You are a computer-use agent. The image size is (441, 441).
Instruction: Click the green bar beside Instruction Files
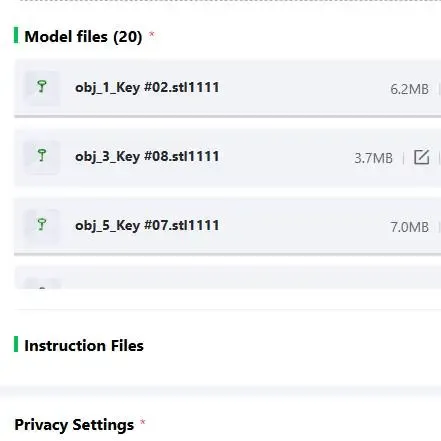coord(16,344)
